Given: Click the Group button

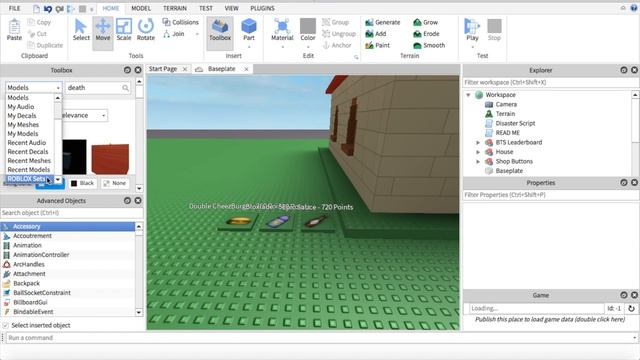Looking at the screenshot, I should point(336,22).
